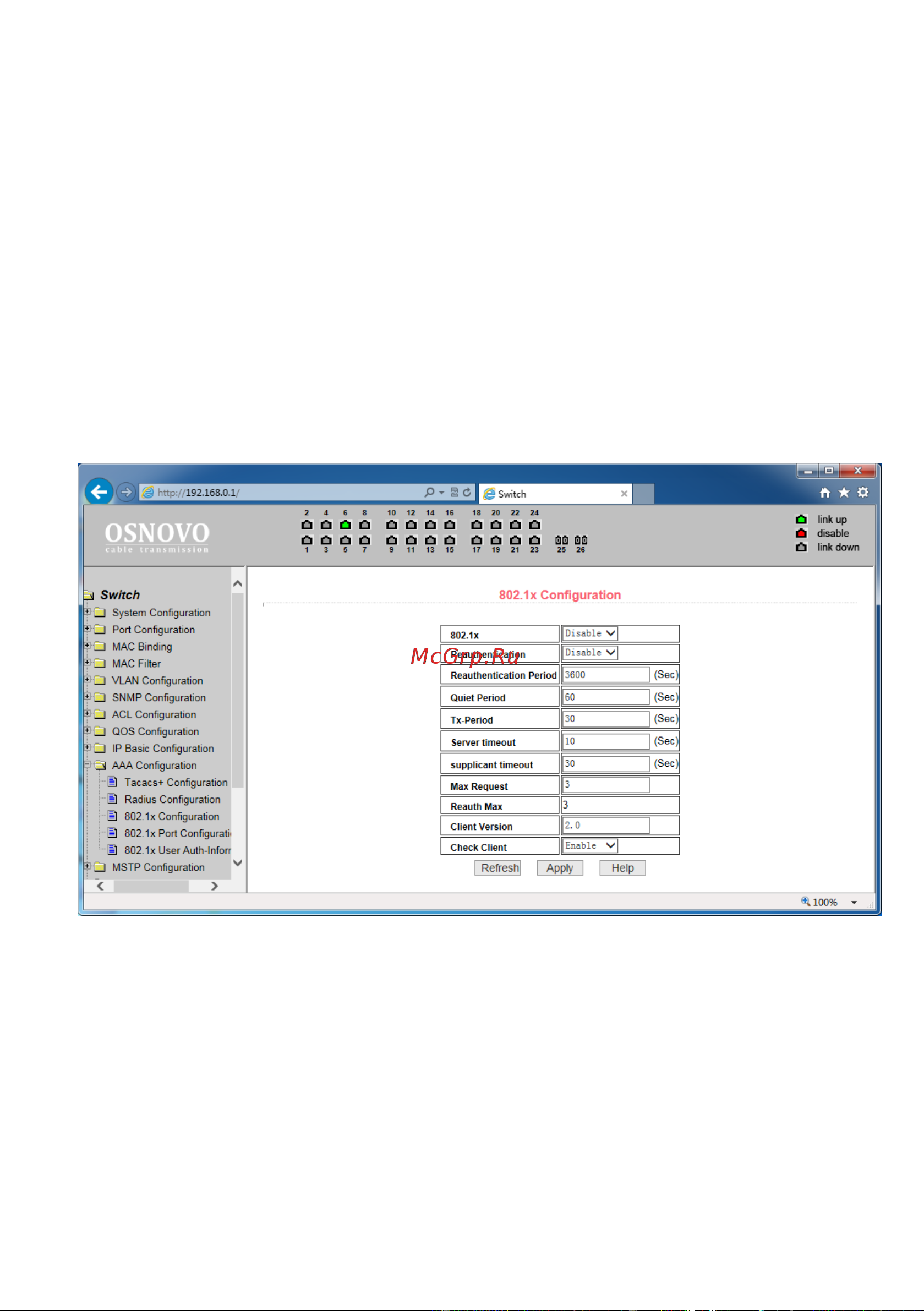
Task: Open the 802.1x Disable dropdown
Action: click(x=590, y=633)
